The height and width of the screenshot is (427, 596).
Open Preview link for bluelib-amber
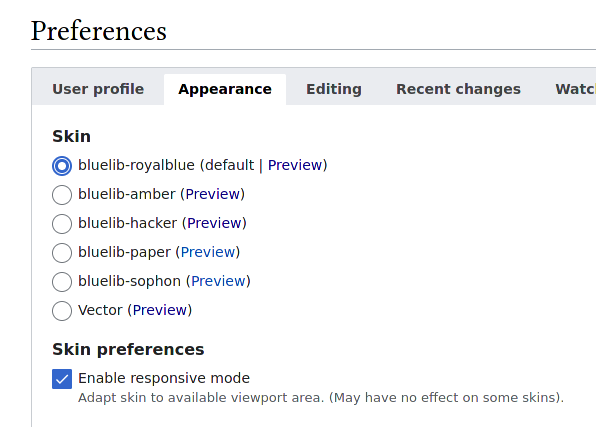212,194
